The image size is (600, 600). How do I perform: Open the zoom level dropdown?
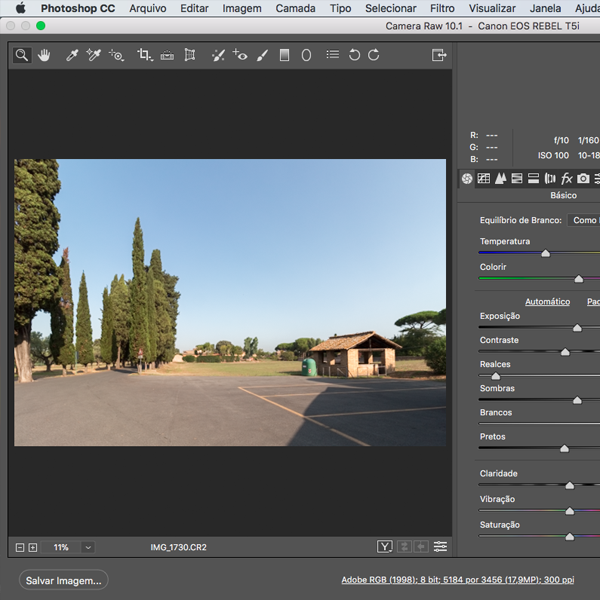88,547
